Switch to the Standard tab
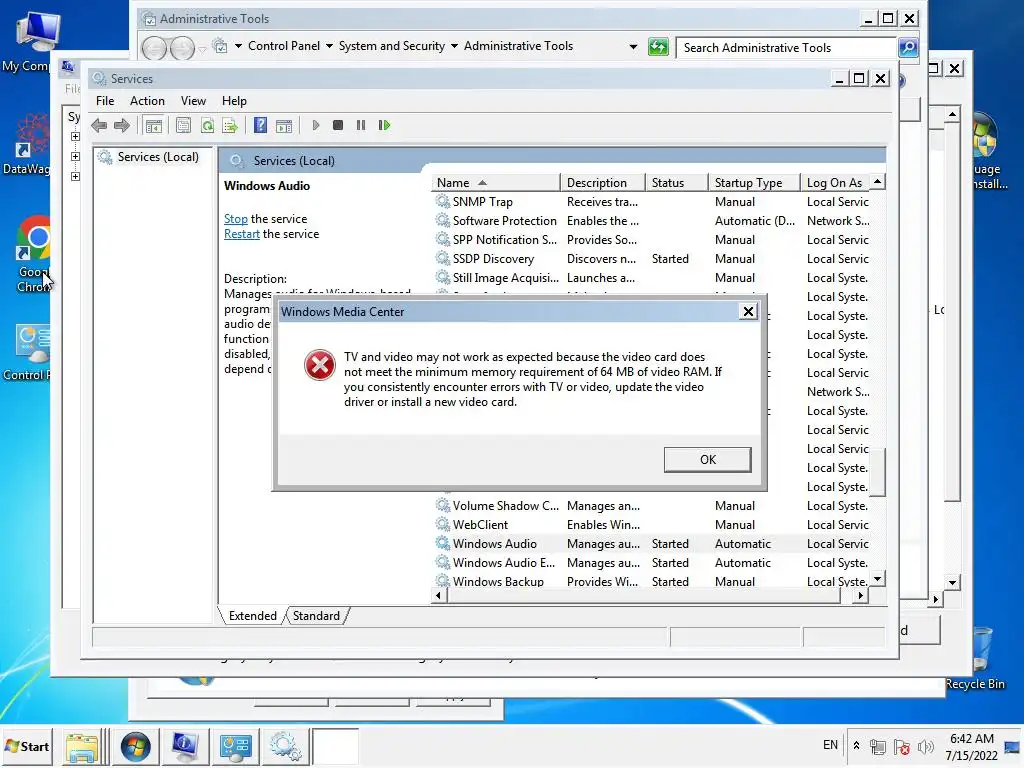Image resolution: width=1024 pixels, height=768 pixels. tap(316, 616)
